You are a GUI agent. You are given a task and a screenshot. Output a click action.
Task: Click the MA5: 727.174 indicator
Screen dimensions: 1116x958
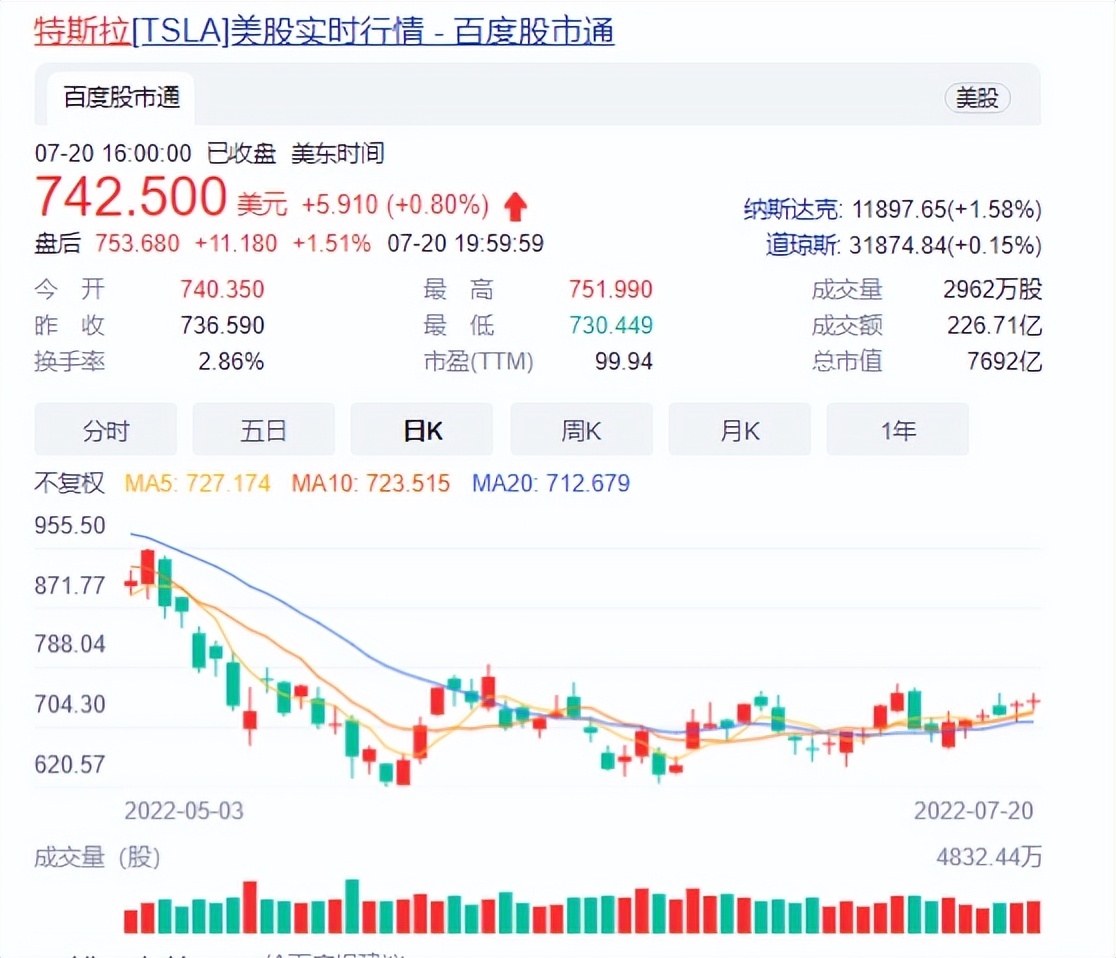coord(197,483)
